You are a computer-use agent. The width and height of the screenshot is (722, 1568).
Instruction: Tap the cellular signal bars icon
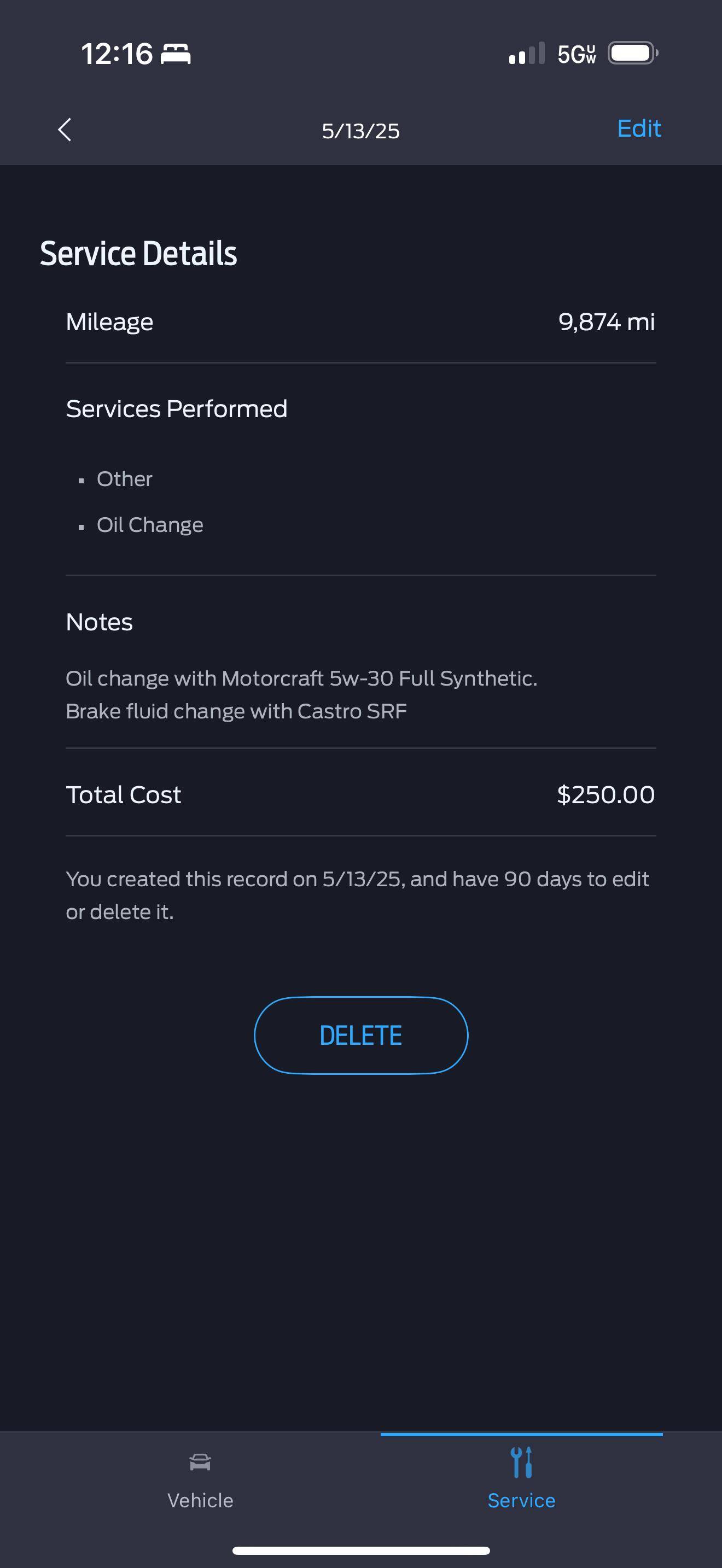527,54
